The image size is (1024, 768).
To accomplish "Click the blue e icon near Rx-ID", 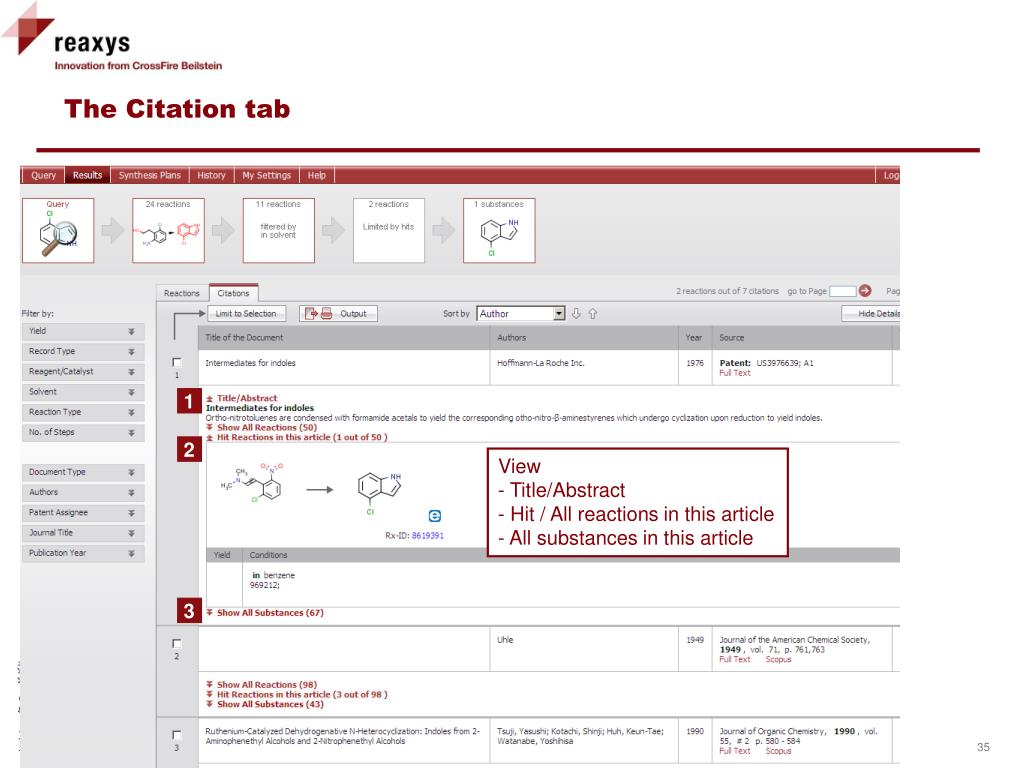I will (x=435, y=516).
